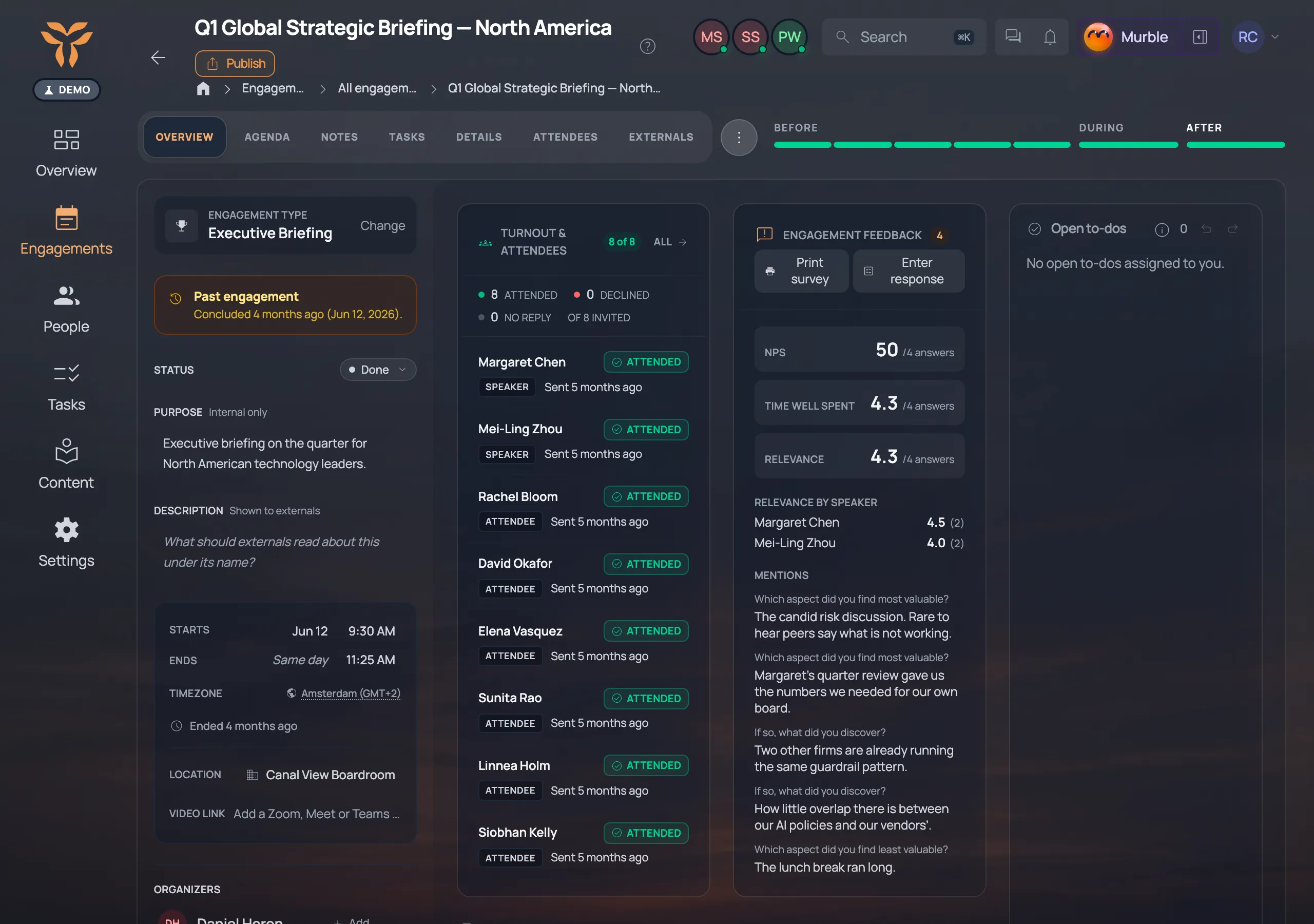
Task: Switch to the Tasks tab
Action: pyautogui.click(x=407, y=138)
